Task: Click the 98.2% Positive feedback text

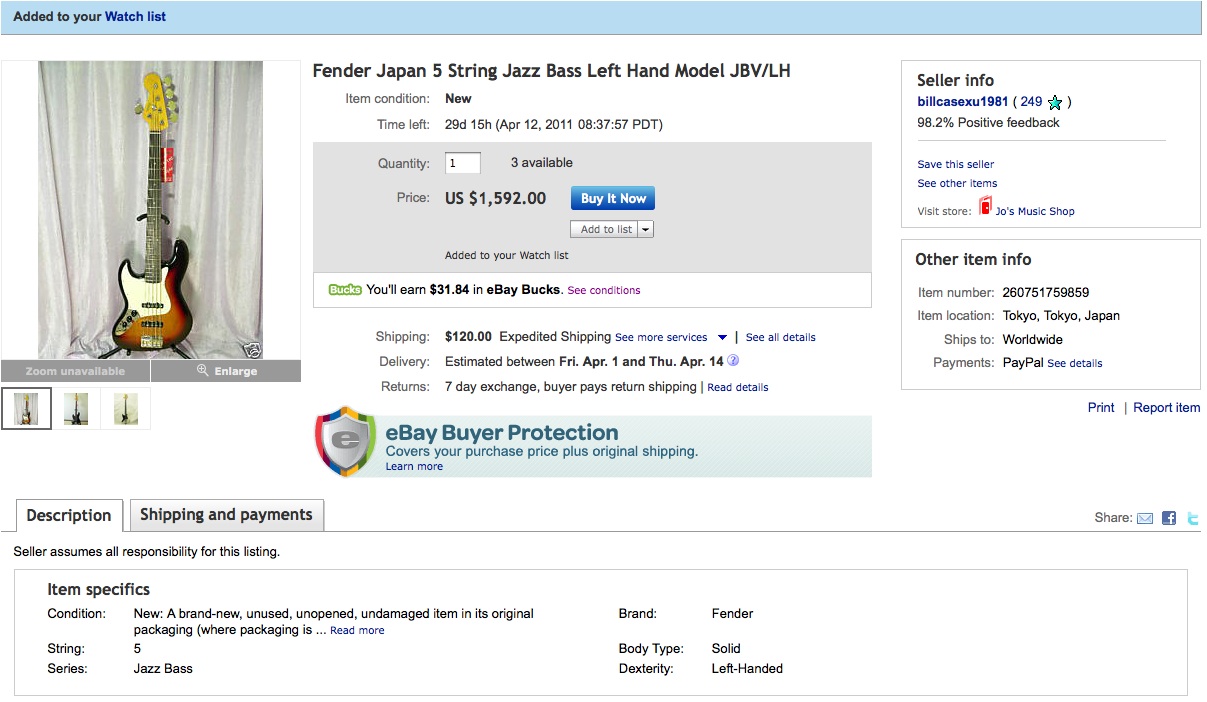Action: click(x=988, y=123)
